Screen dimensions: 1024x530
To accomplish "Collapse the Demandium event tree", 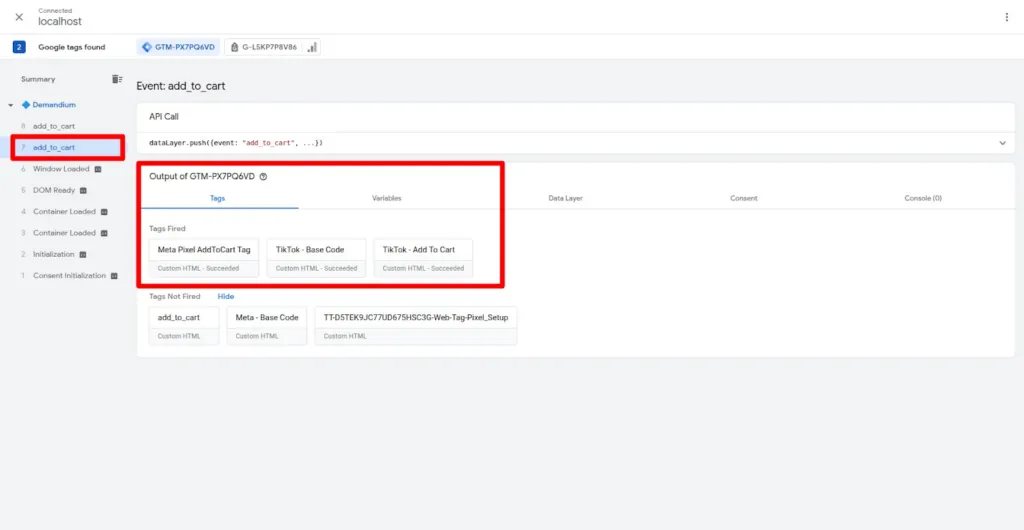I will tap(10, 105).
